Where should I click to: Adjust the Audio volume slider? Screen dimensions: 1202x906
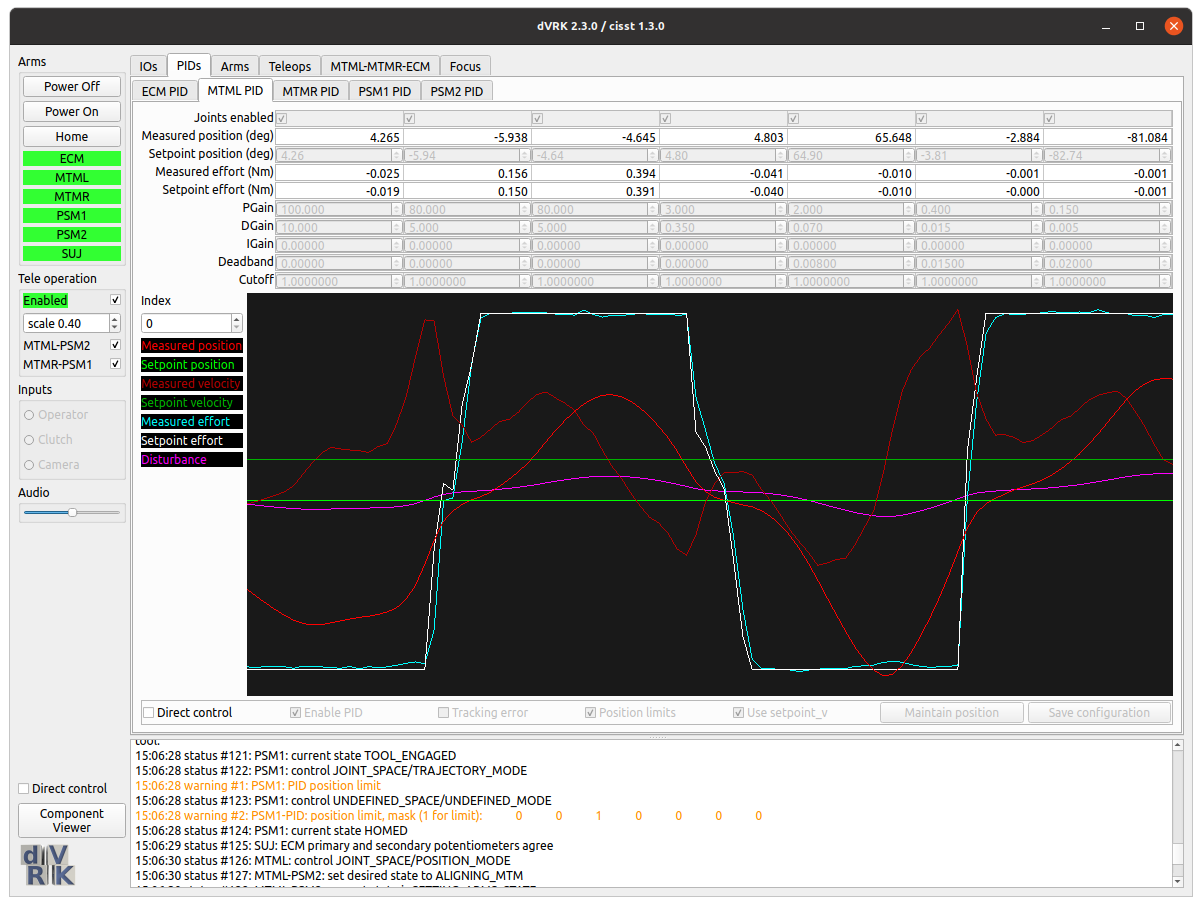pos(72,512)
